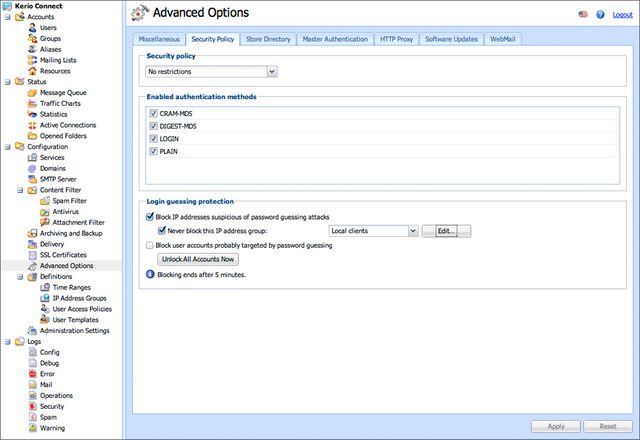Open the Debug log item
The height and width of the screenshot is (440, 640).
tap(49, 363)
